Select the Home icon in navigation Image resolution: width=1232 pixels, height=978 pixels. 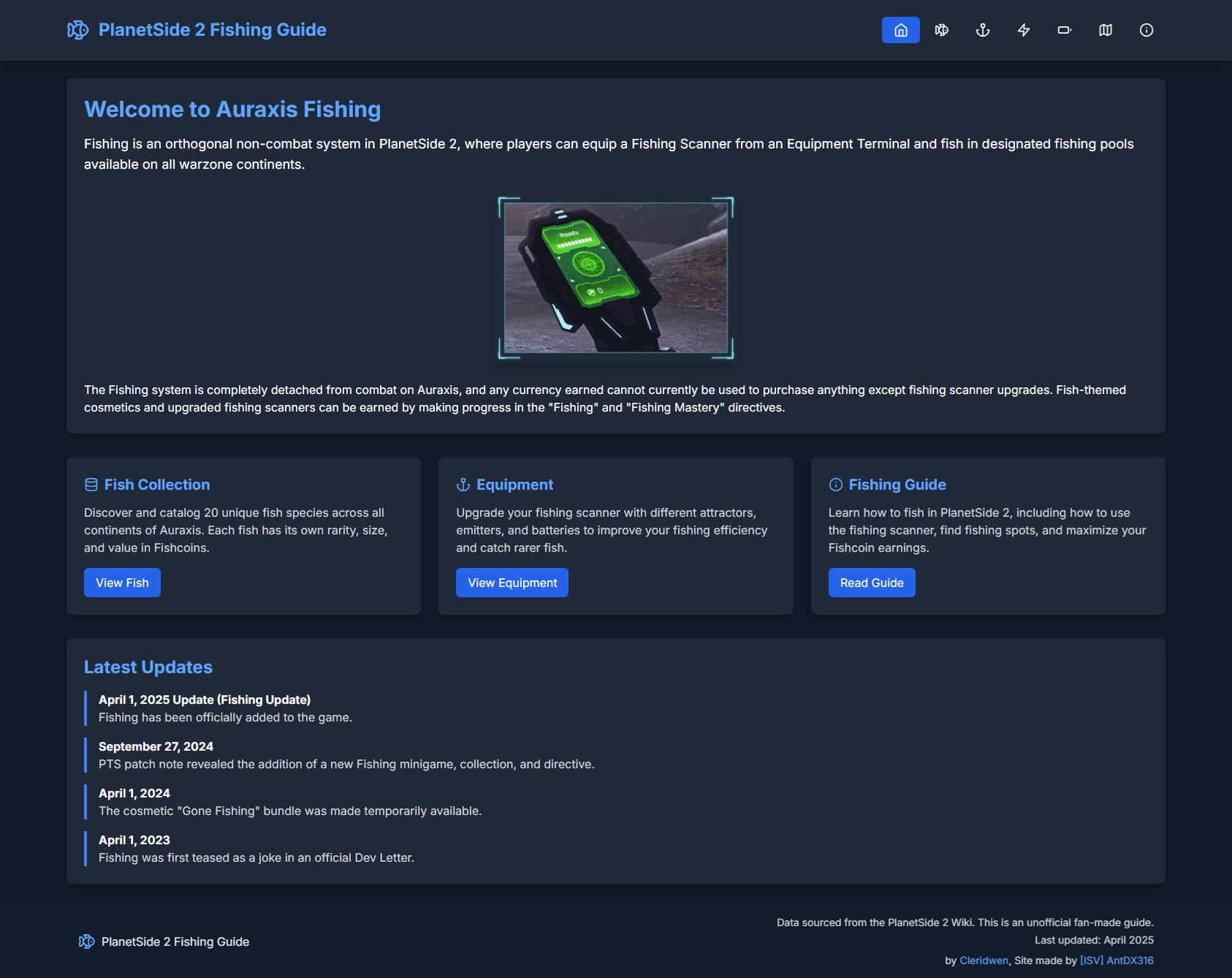tap(900, 30)
